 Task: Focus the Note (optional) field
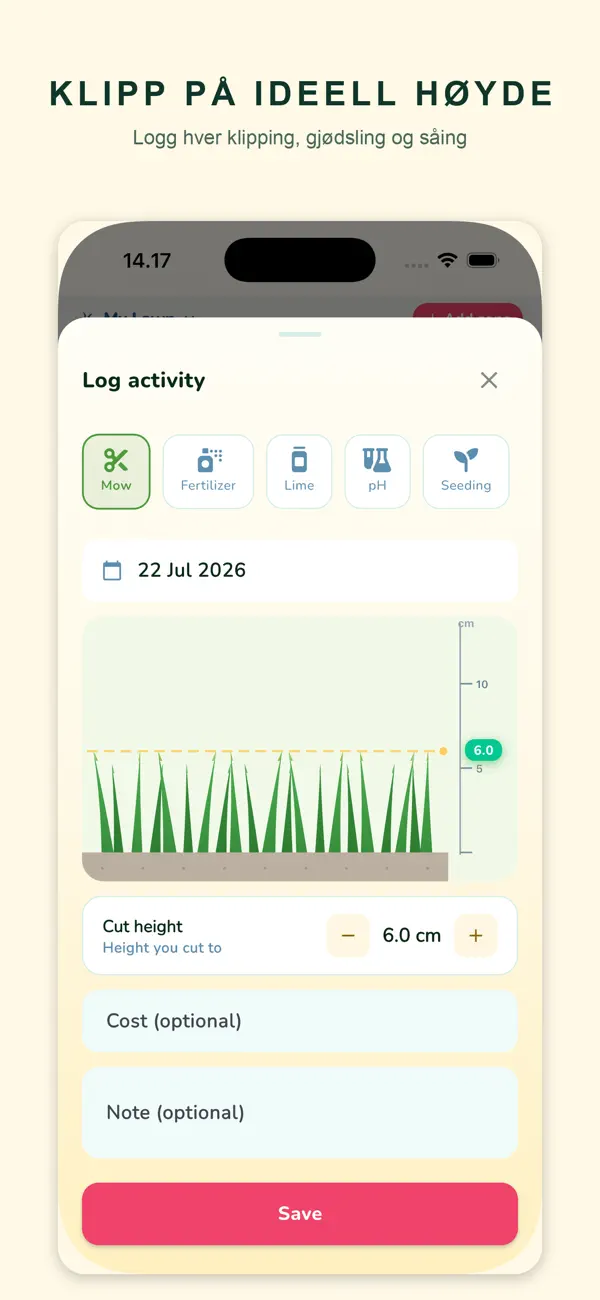point(300,1113)
